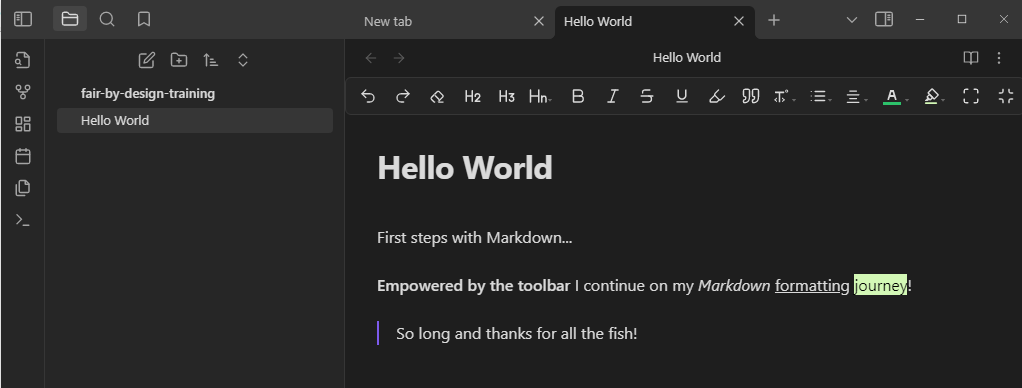This screenshot has width=1022, height=388.
Task: Add a new tab with plus
Action: click(774, 20)
